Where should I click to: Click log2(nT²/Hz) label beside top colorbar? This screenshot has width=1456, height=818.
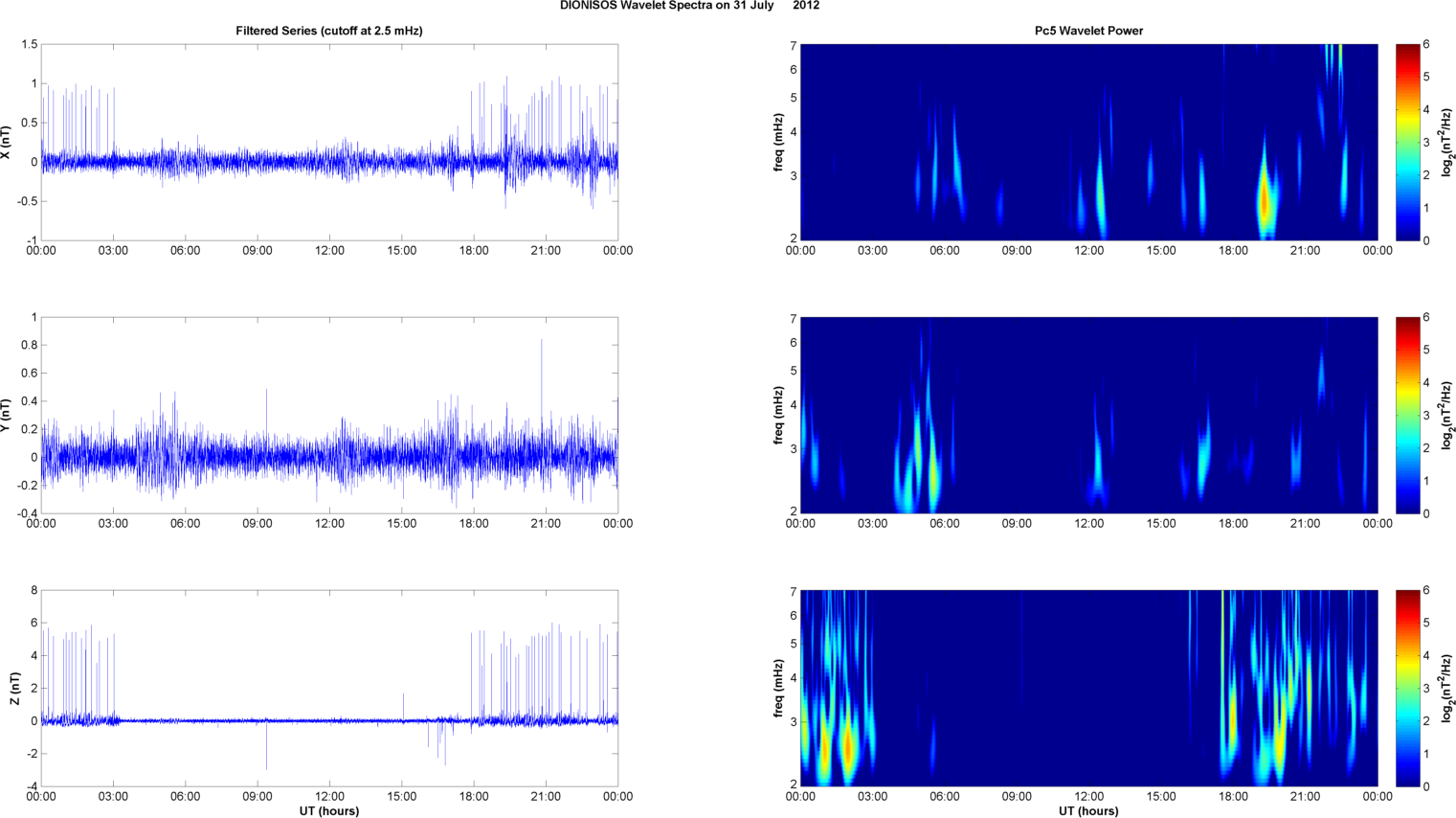tap(1447, 143)
